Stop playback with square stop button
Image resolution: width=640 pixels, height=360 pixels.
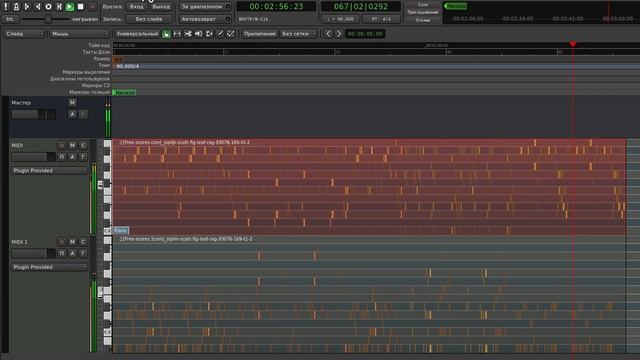click(80, 7)
